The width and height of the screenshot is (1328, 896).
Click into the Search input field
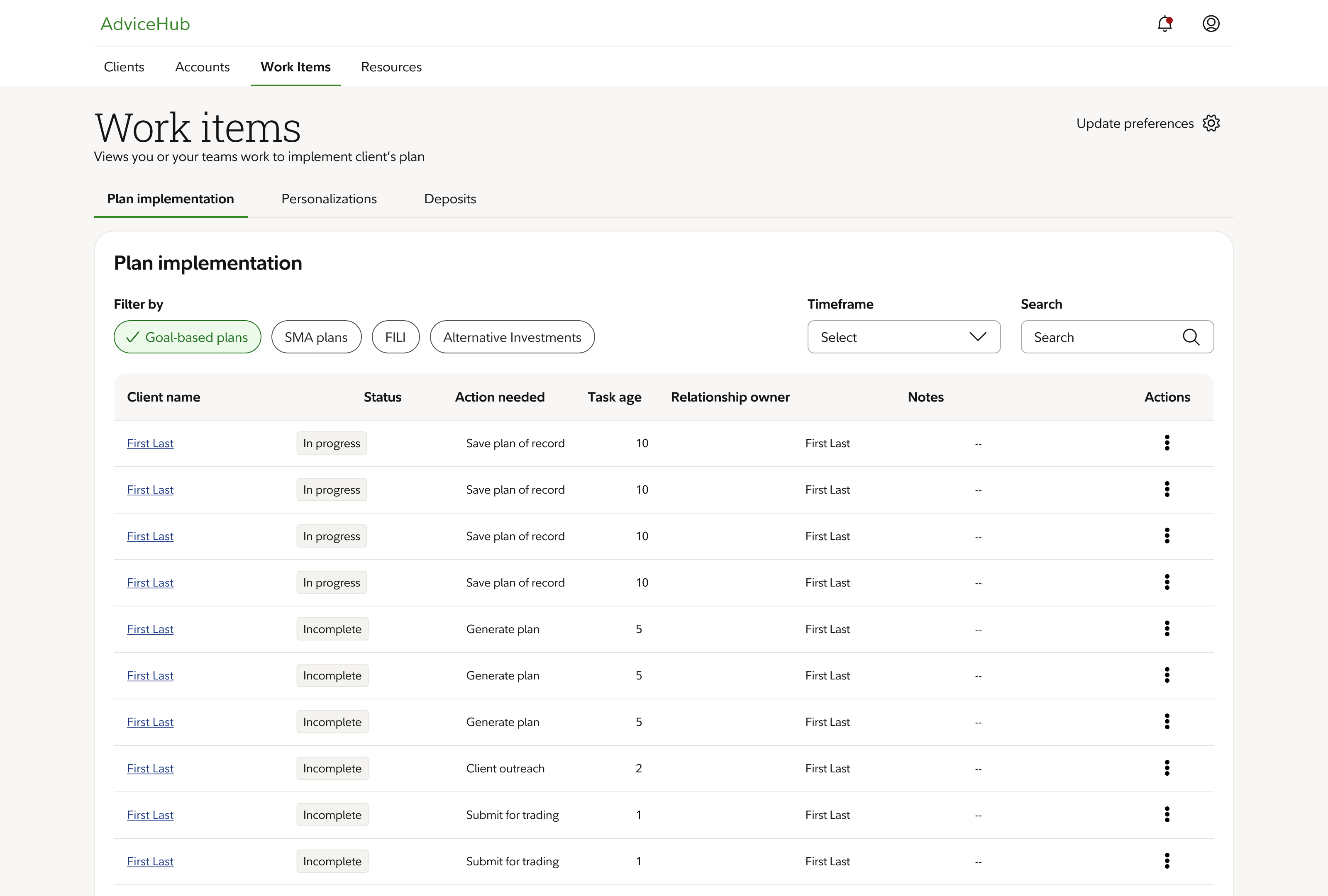[x=1103, y=337]
